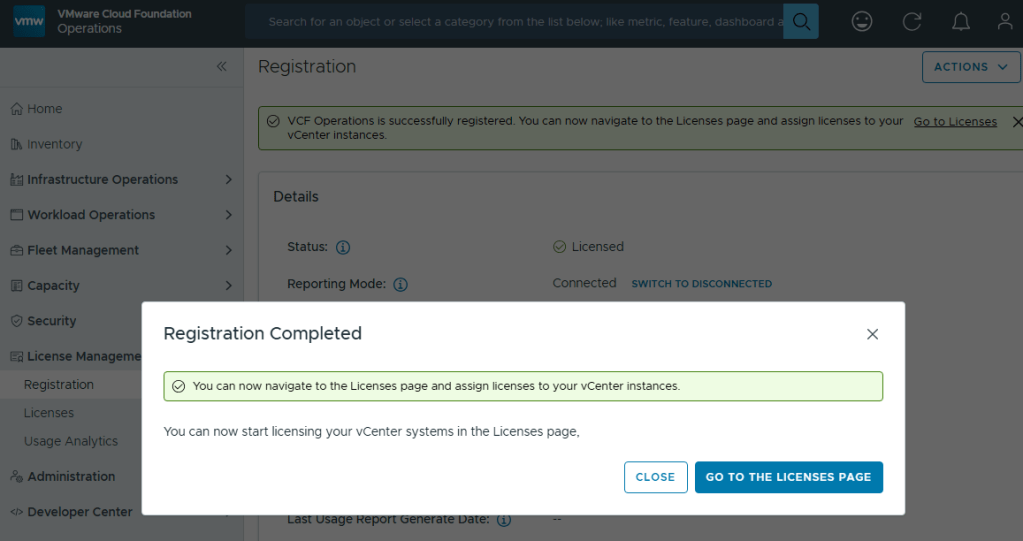Viewport: 1023px width, 541px height.
Task: Switch reporting mode to disconnected
Action: 701,284
